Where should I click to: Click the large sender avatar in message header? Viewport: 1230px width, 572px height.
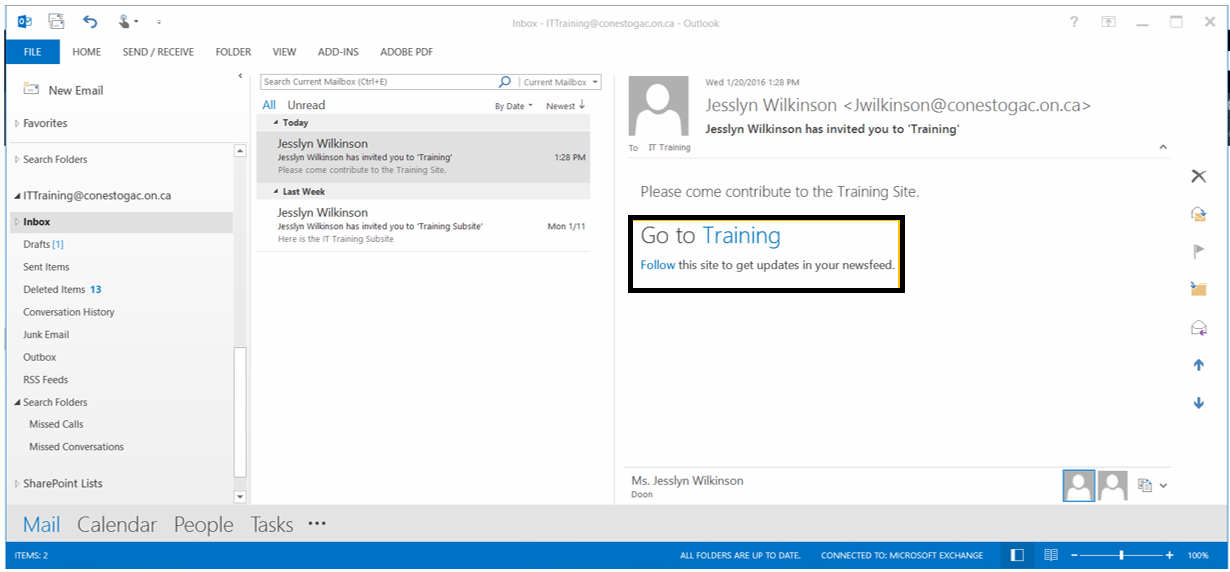pos(658,106)
